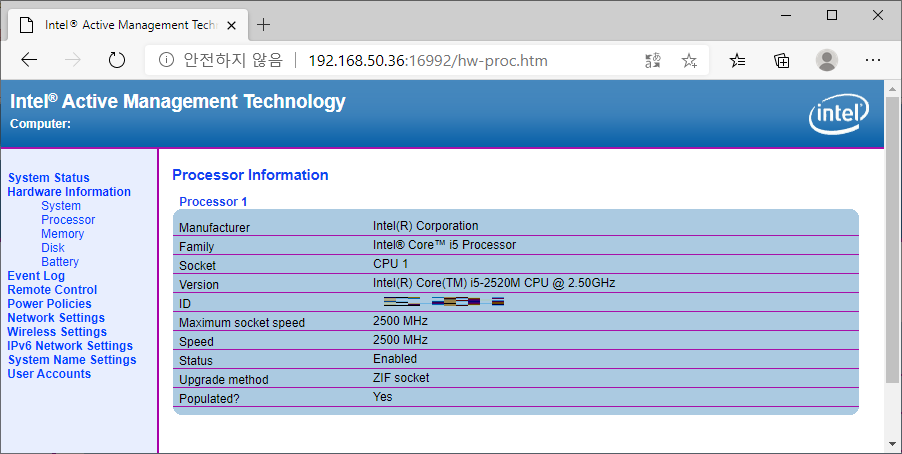Open Hardware Information section

tap(69, 192)
